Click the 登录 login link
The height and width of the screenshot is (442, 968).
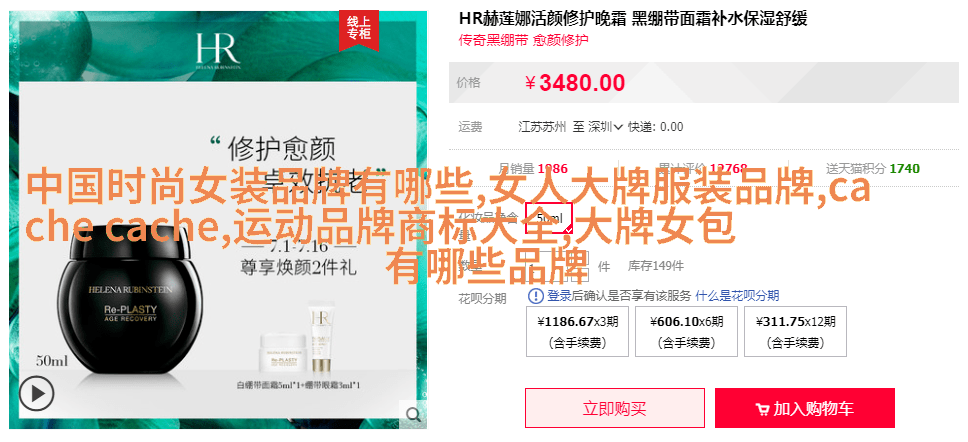tap(559, 296)
